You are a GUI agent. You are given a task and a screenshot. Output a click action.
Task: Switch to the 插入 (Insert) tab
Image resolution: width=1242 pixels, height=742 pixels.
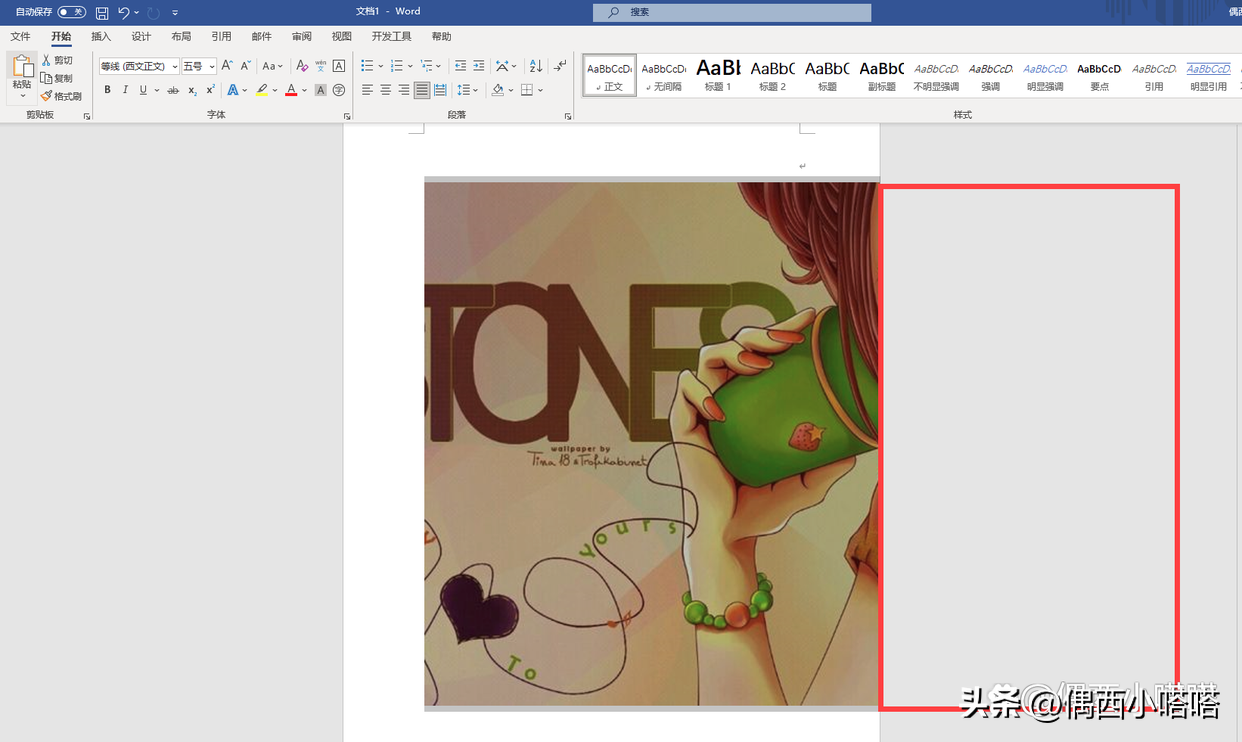101,36
